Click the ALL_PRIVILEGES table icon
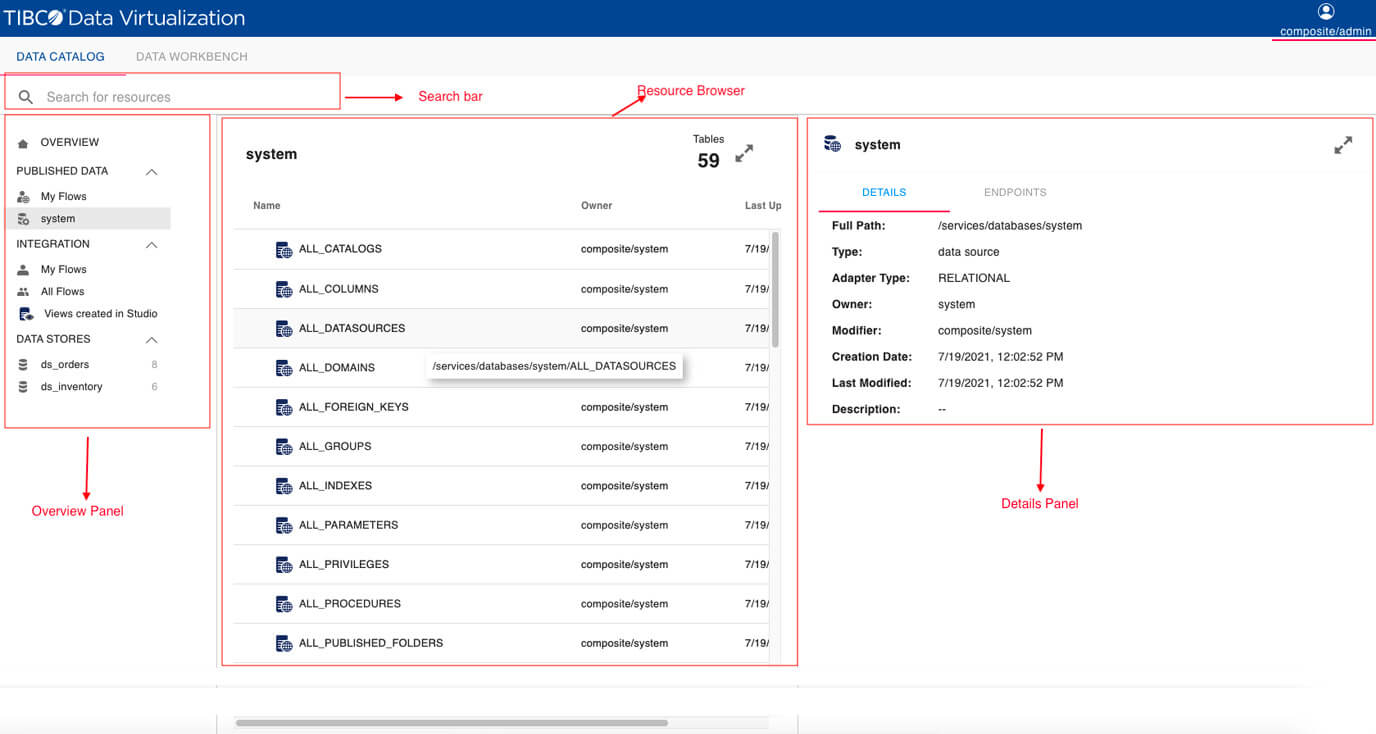Screen dimensions: 1376x734 click(x=284, y=564)
